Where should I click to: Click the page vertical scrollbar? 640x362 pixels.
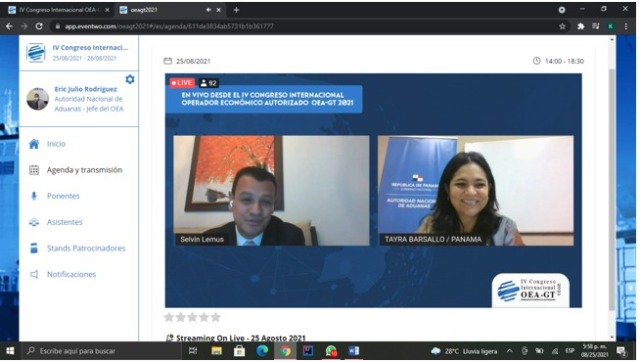pos(612,188)
